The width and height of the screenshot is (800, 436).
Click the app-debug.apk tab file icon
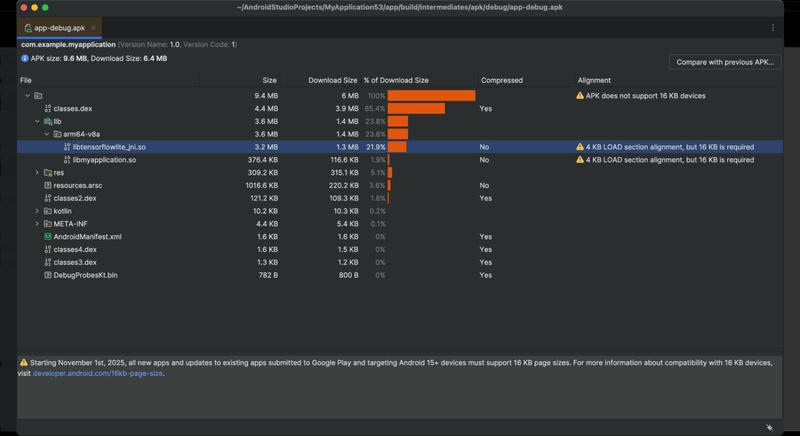point(28,28)
